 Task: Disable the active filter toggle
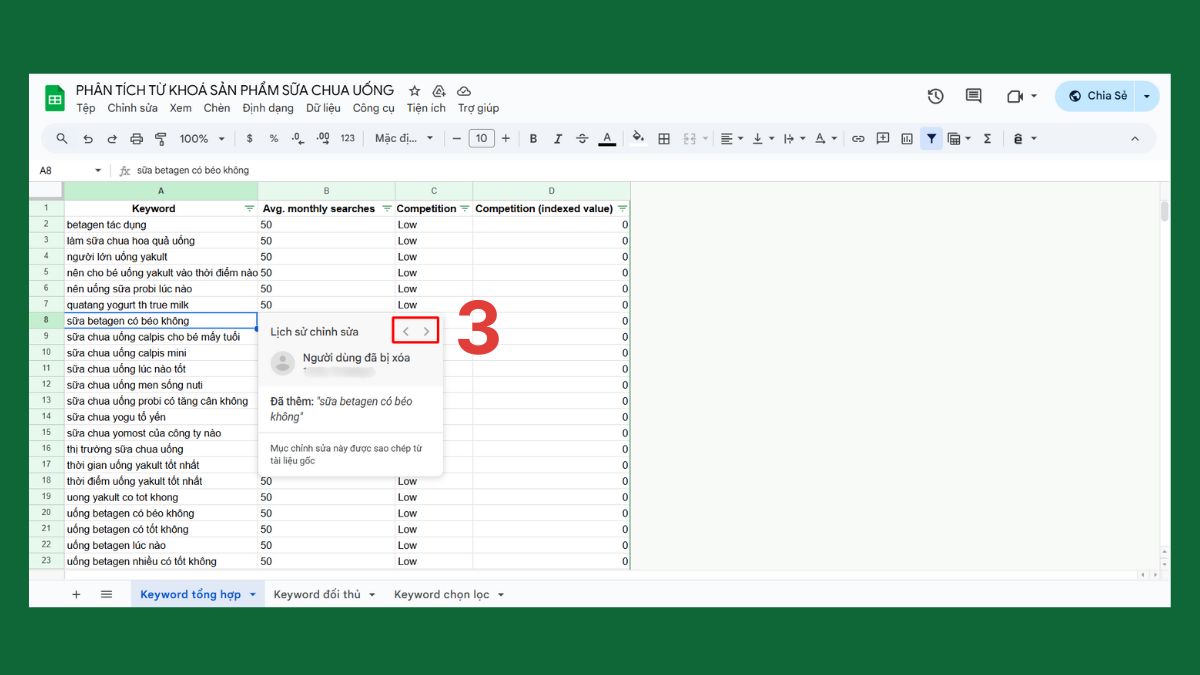(x=931, y=139)
